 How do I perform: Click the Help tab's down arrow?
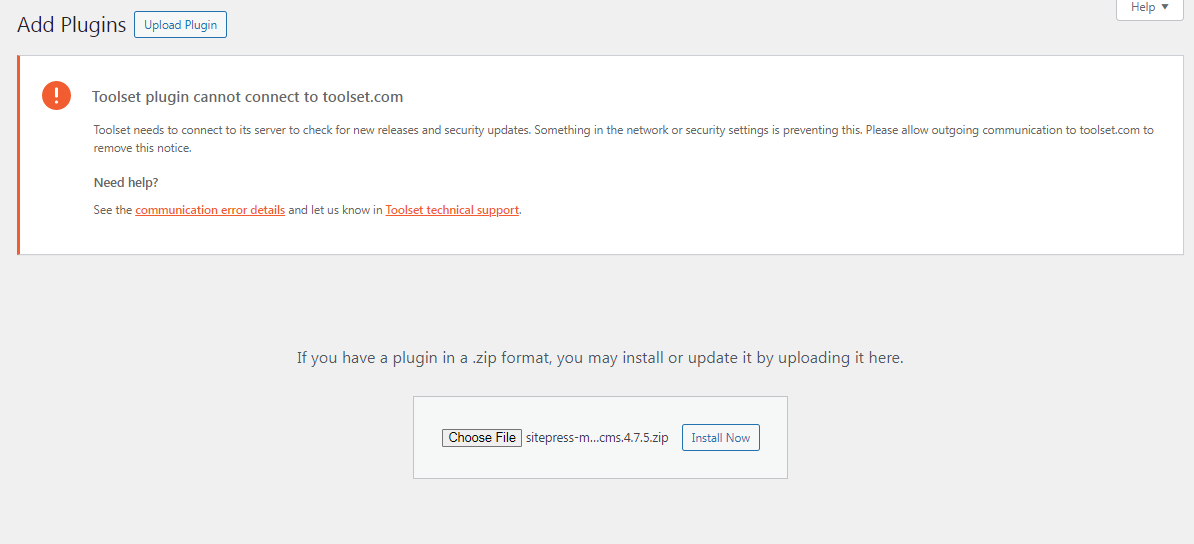pos(1165,7)
